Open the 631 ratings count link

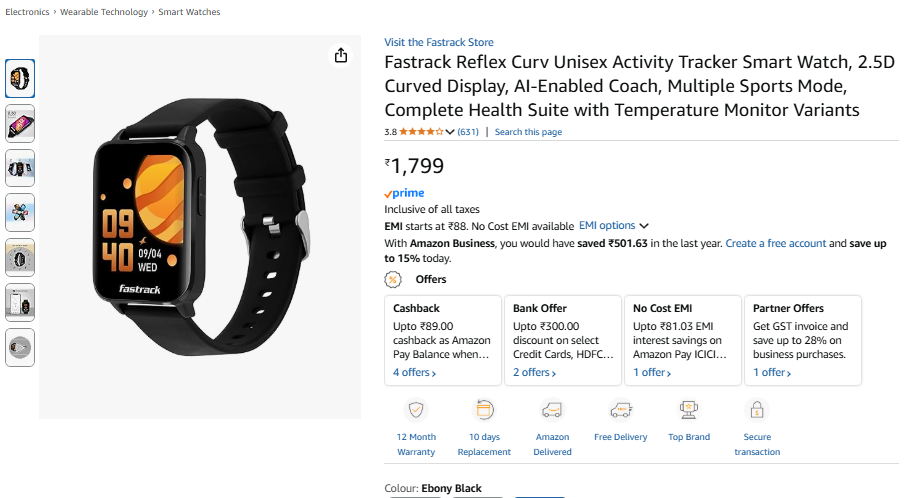[x=468, y=132]
